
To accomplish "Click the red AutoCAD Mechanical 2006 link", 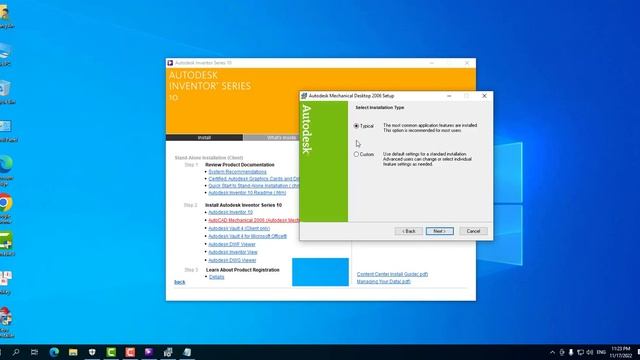I will pos(253,220).
